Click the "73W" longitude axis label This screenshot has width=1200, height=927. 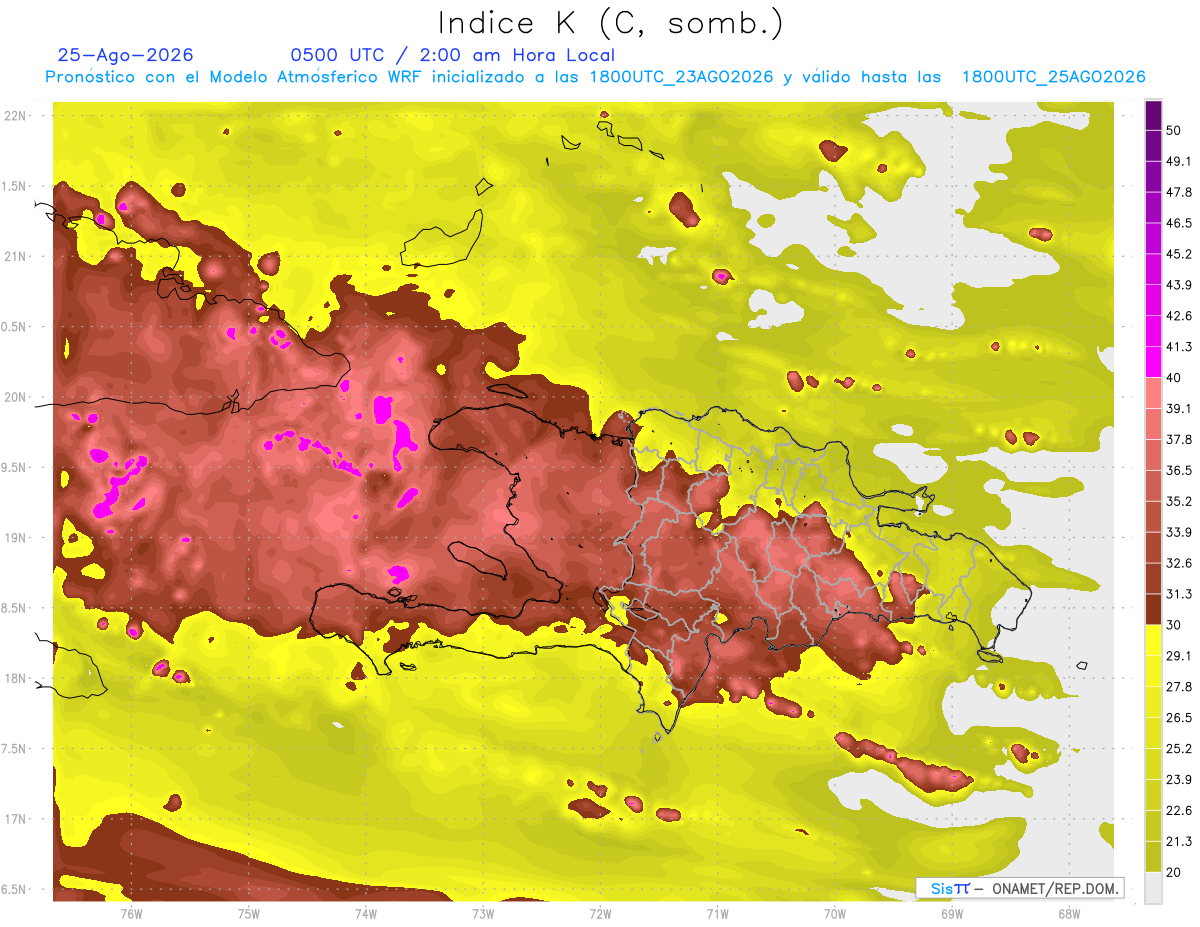pos(483,914)
